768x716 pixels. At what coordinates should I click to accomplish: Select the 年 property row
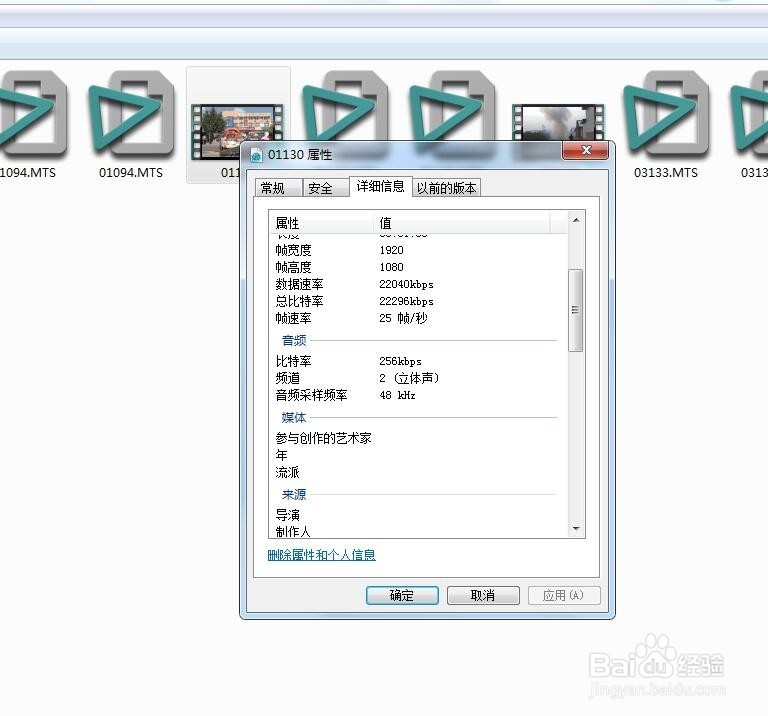pos(418,455)
